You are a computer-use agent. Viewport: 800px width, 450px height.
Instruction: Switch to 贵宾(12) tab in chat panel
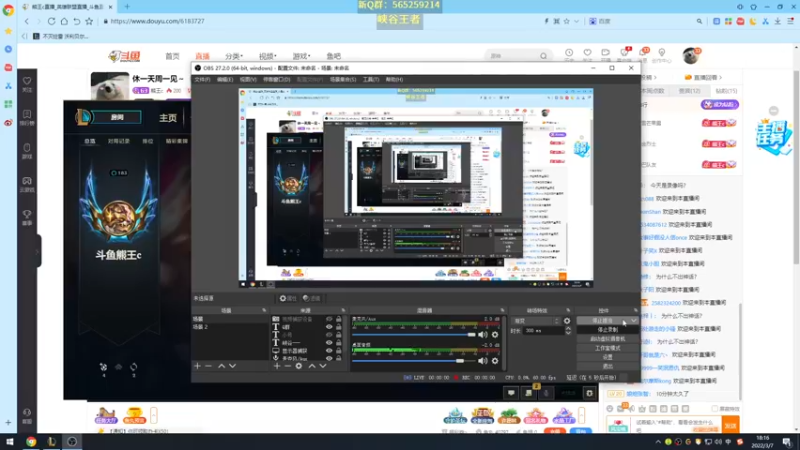point(689,91)
